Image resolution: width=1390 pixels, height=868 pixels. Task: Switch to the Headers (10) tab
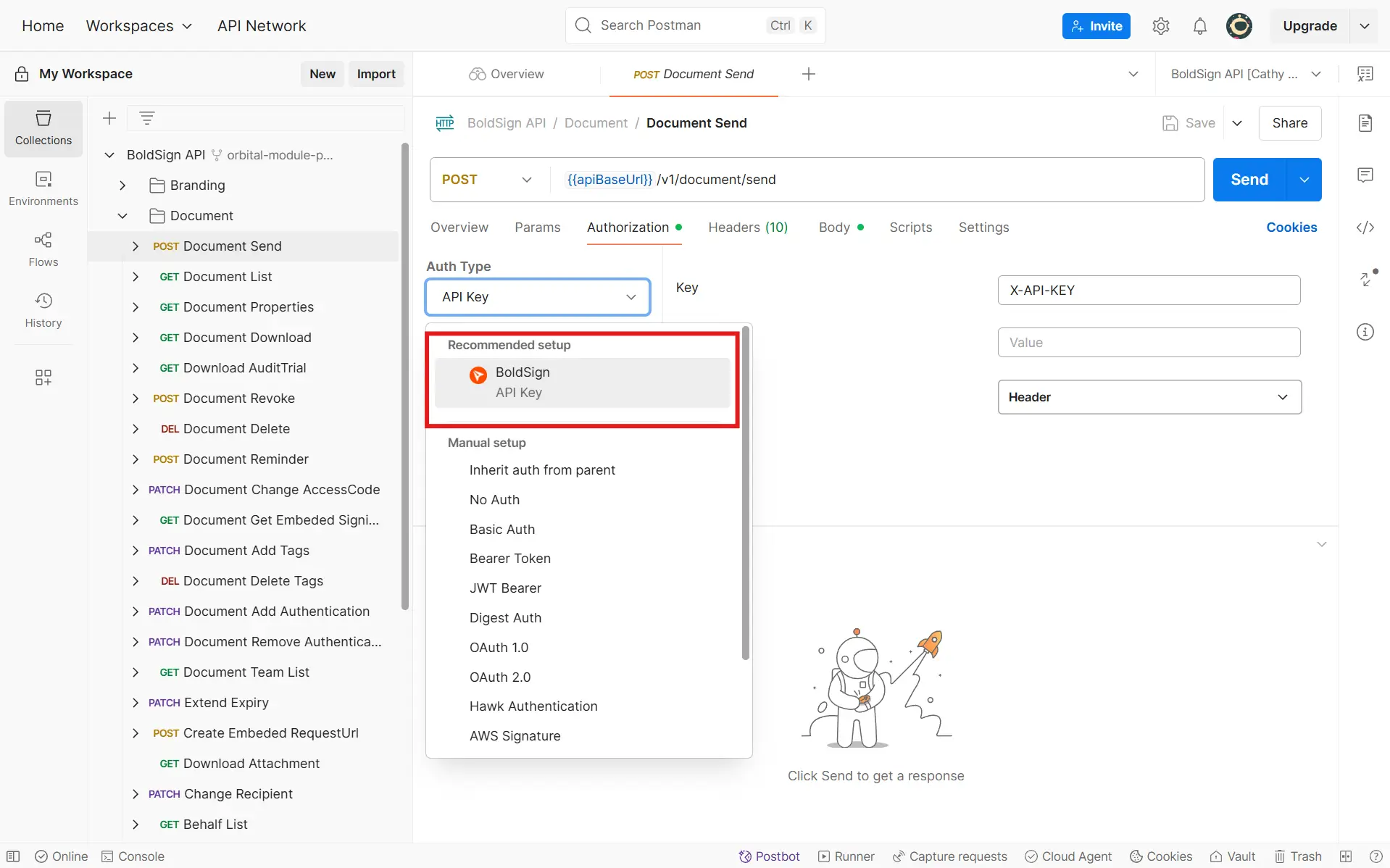click(x=748, y=228)
